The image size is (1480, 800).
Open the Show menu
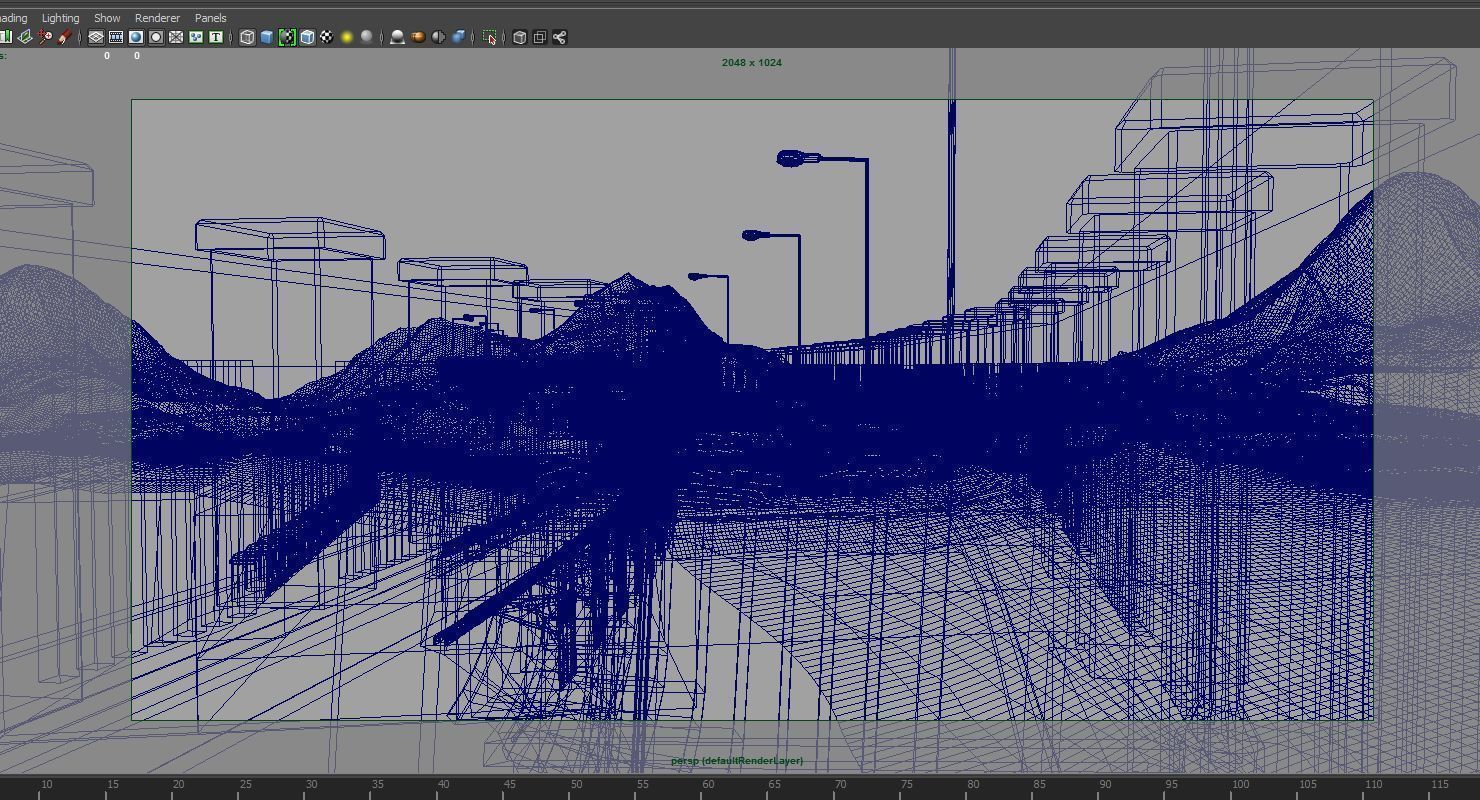[107, 18]
